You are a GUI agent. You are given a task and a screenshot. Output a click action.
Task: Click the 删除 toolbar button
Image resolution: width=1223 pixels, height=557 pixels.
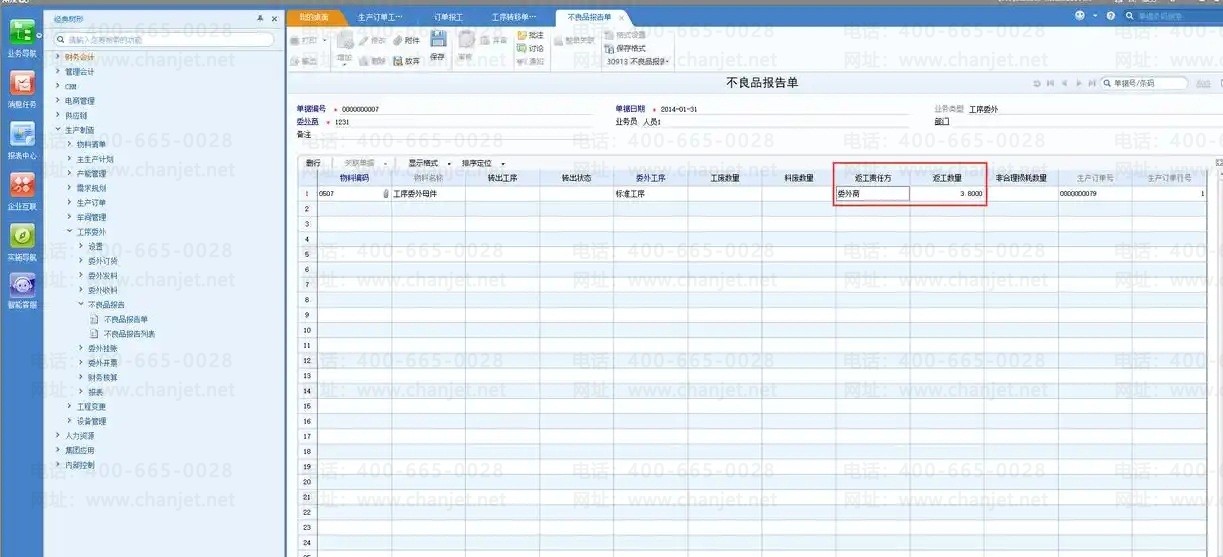pyautogui.click(x=373, y=61)
